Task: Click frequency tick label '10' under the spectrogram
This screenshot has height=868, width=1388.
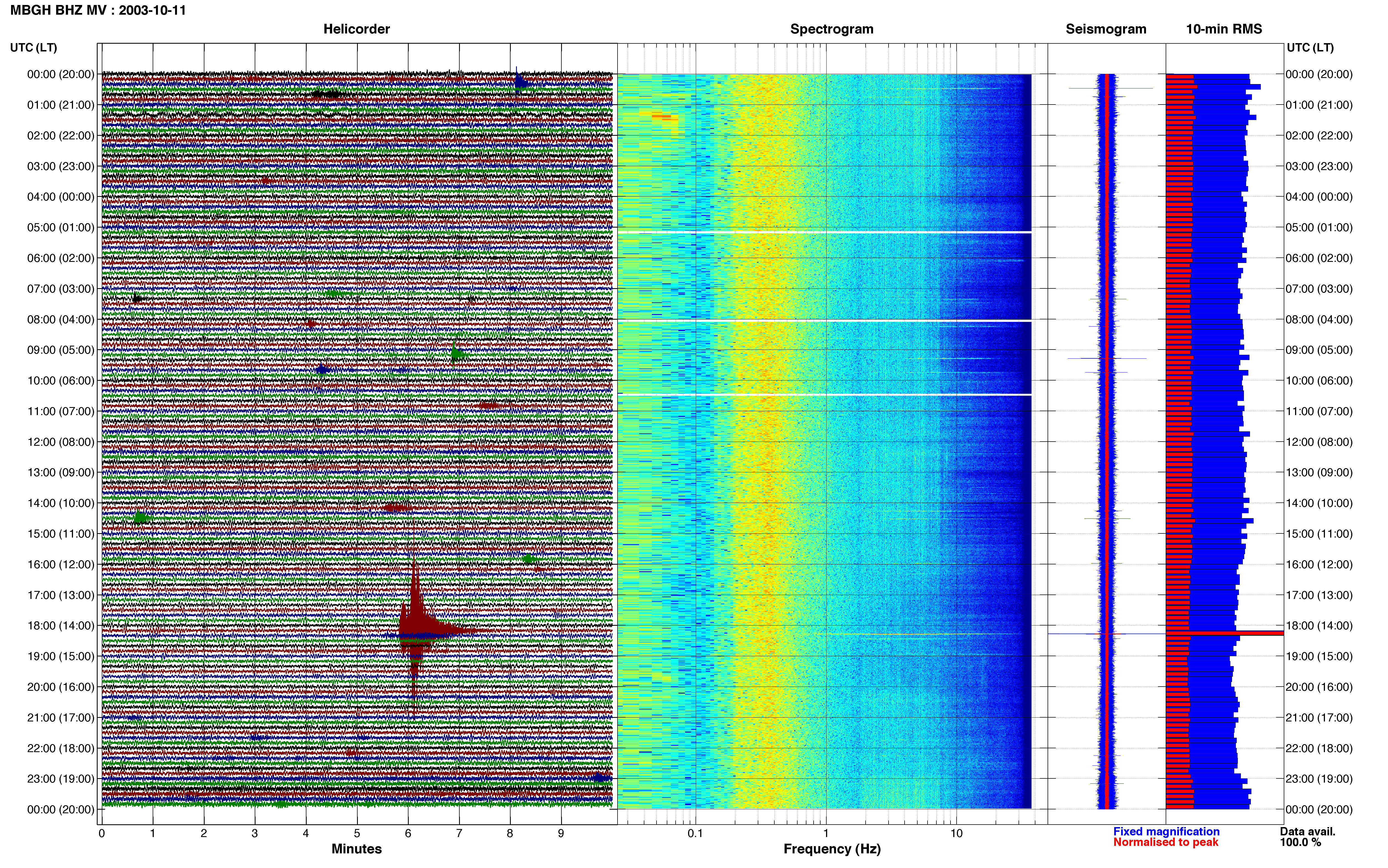Action: point(956,833)
